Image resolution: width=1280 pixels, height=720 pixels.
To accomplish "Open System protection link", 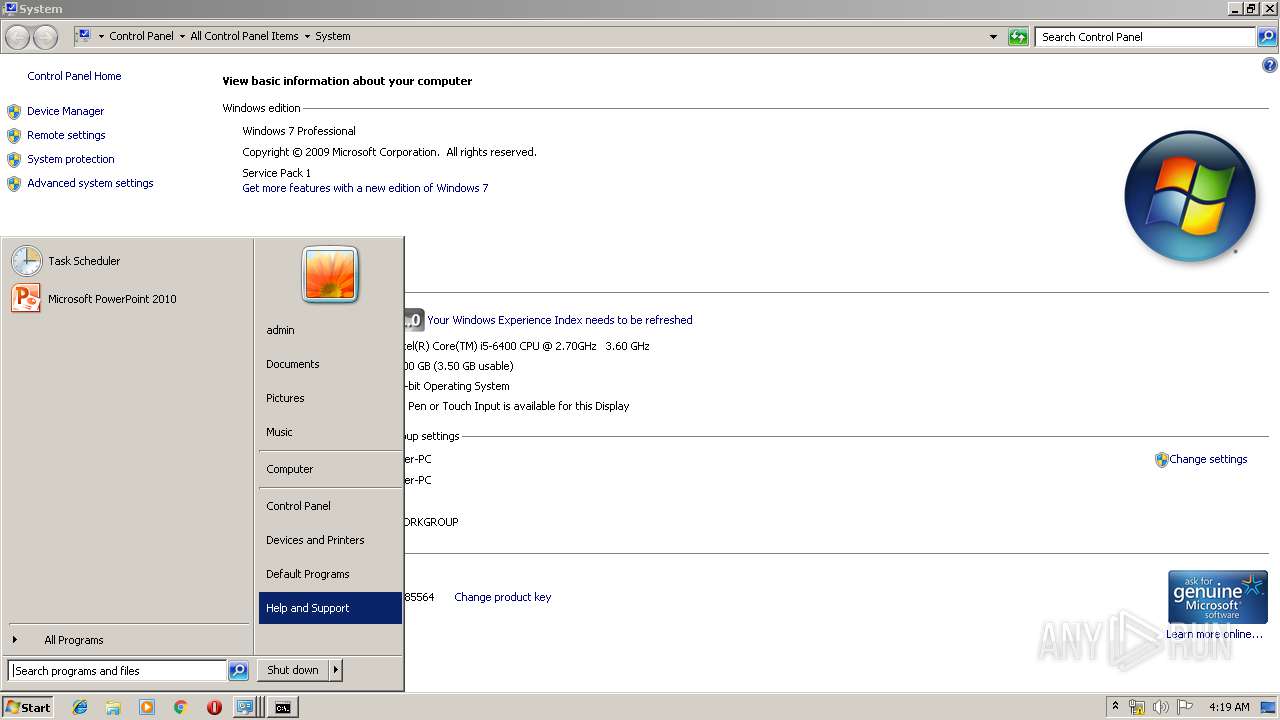I will [x=70, y=159].
